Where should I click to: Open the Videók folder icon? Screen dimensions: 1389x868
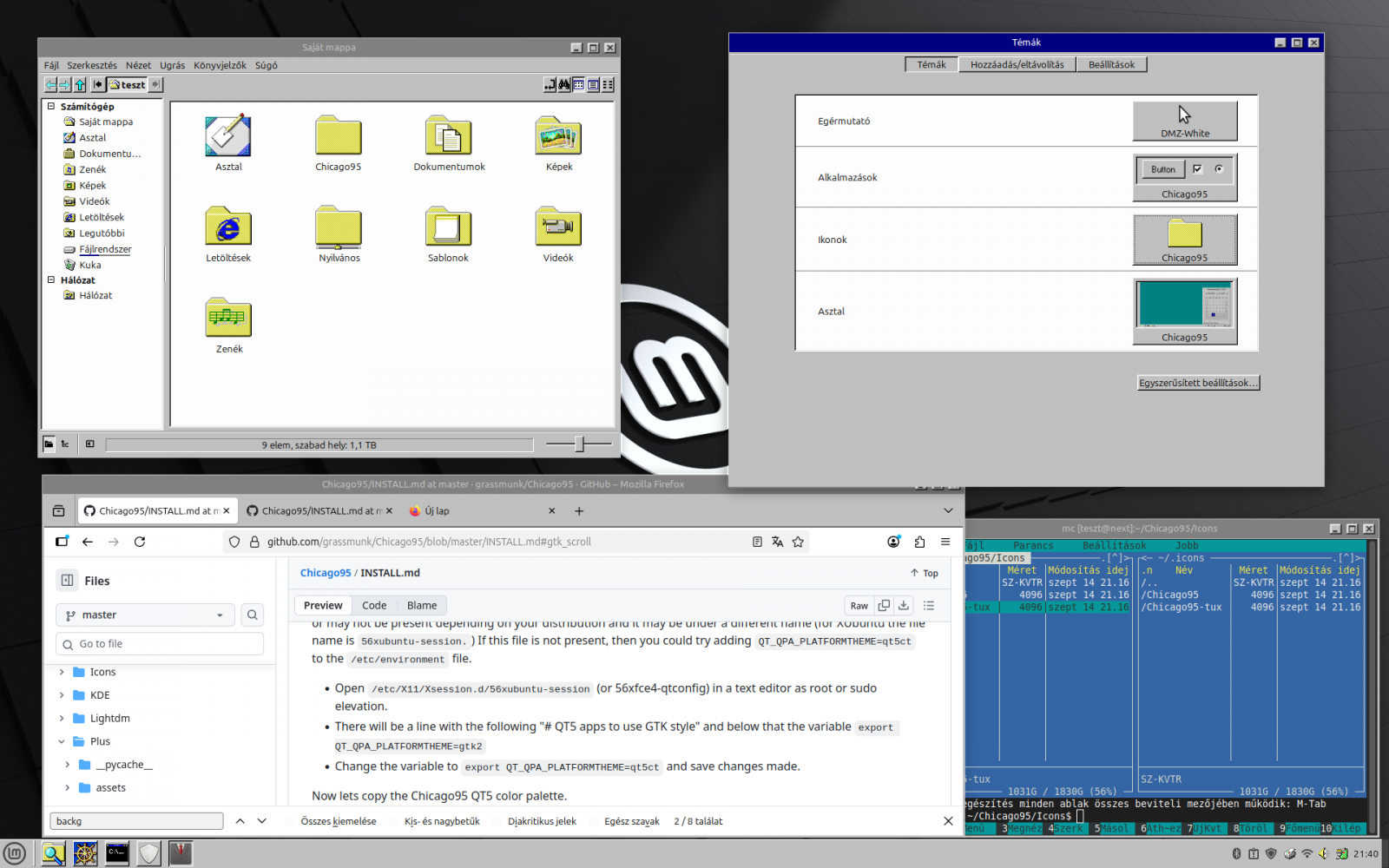point(558,234)
